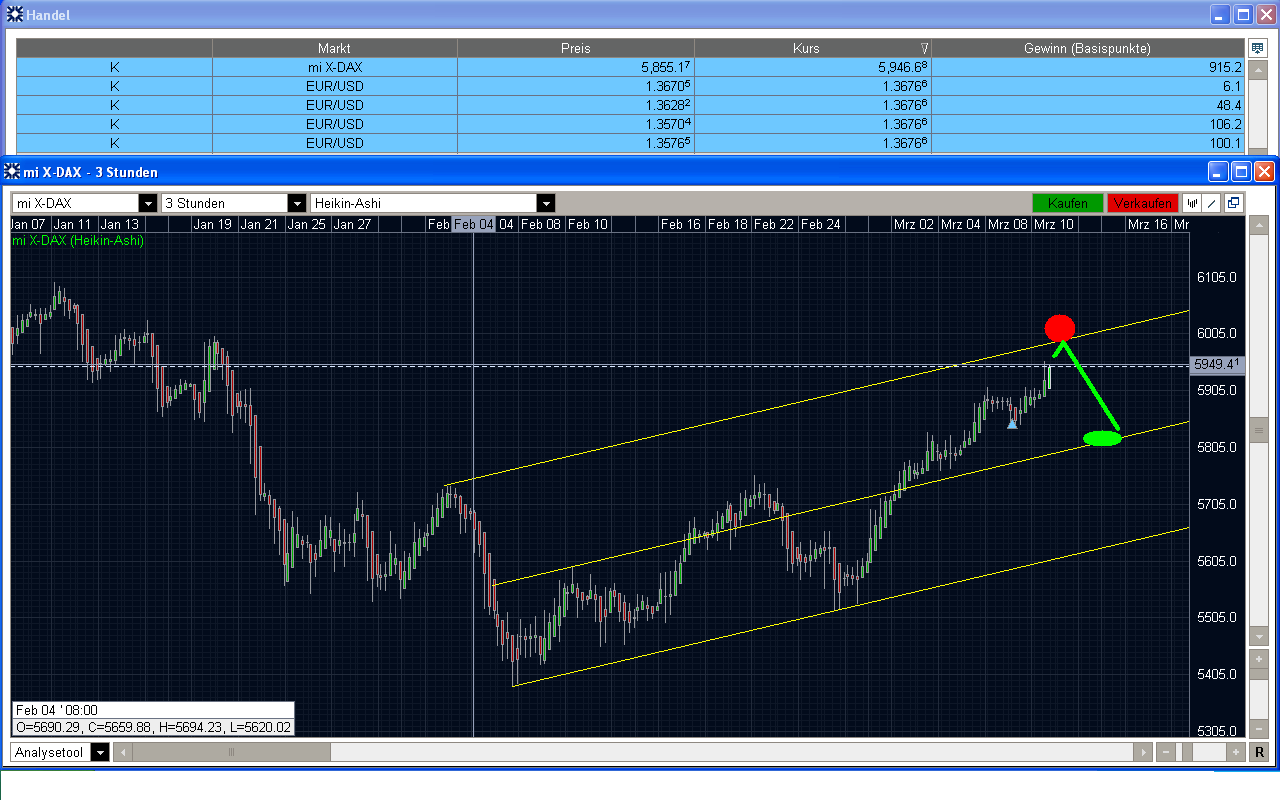Click the Jan 19 date on time axis
Screen dimensions: 1280x800
[213, 224]
